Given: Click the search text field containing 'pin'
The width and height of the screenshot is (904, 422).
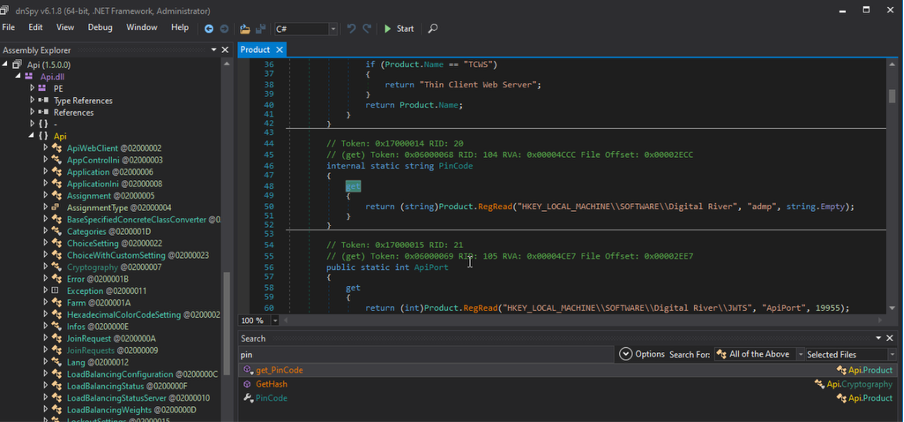Looking at the screenshot, I should coord(427,355).
